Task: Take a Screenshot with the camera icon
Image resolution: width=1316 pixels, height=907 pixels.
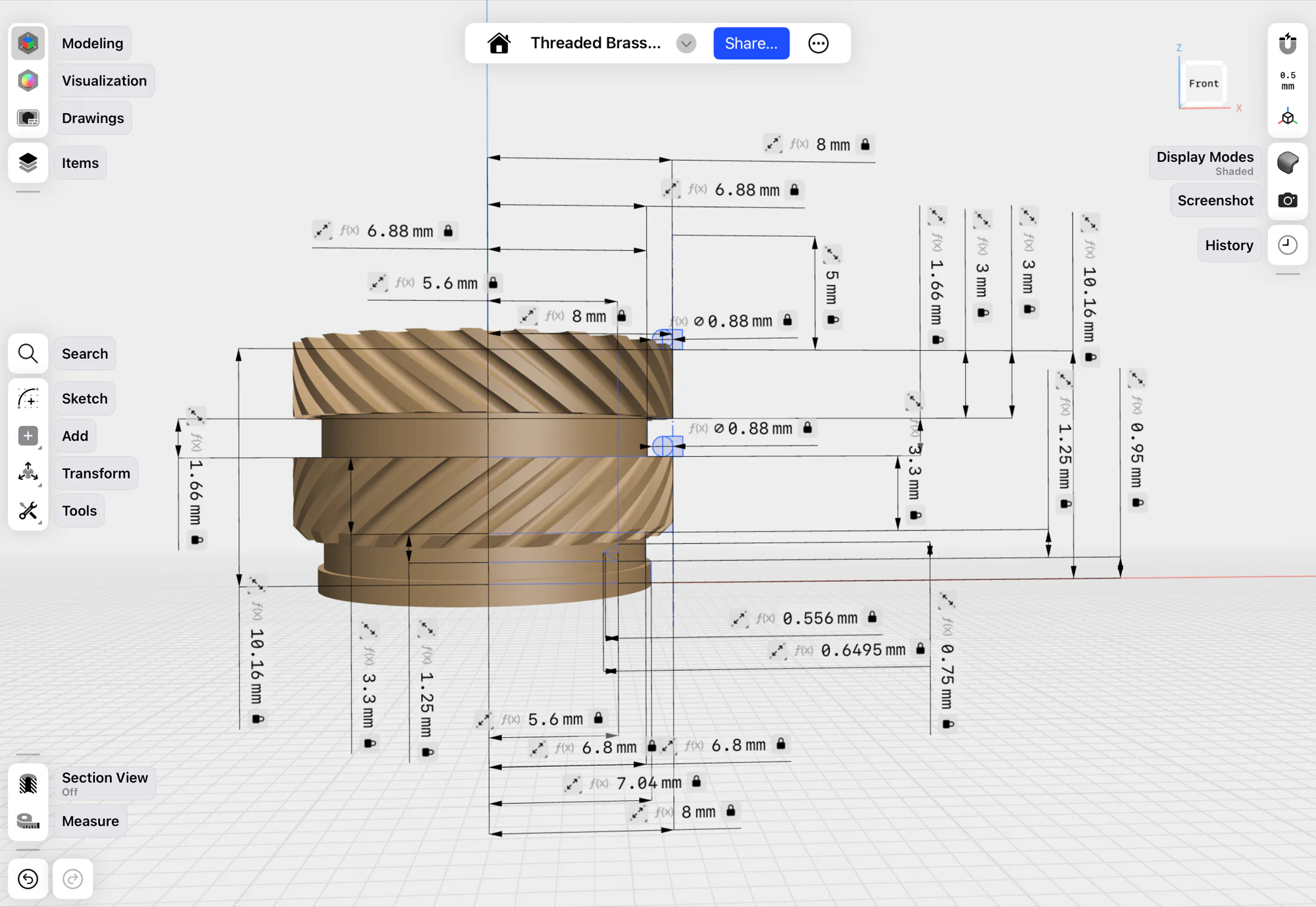Action: (x=1287, y=200)
